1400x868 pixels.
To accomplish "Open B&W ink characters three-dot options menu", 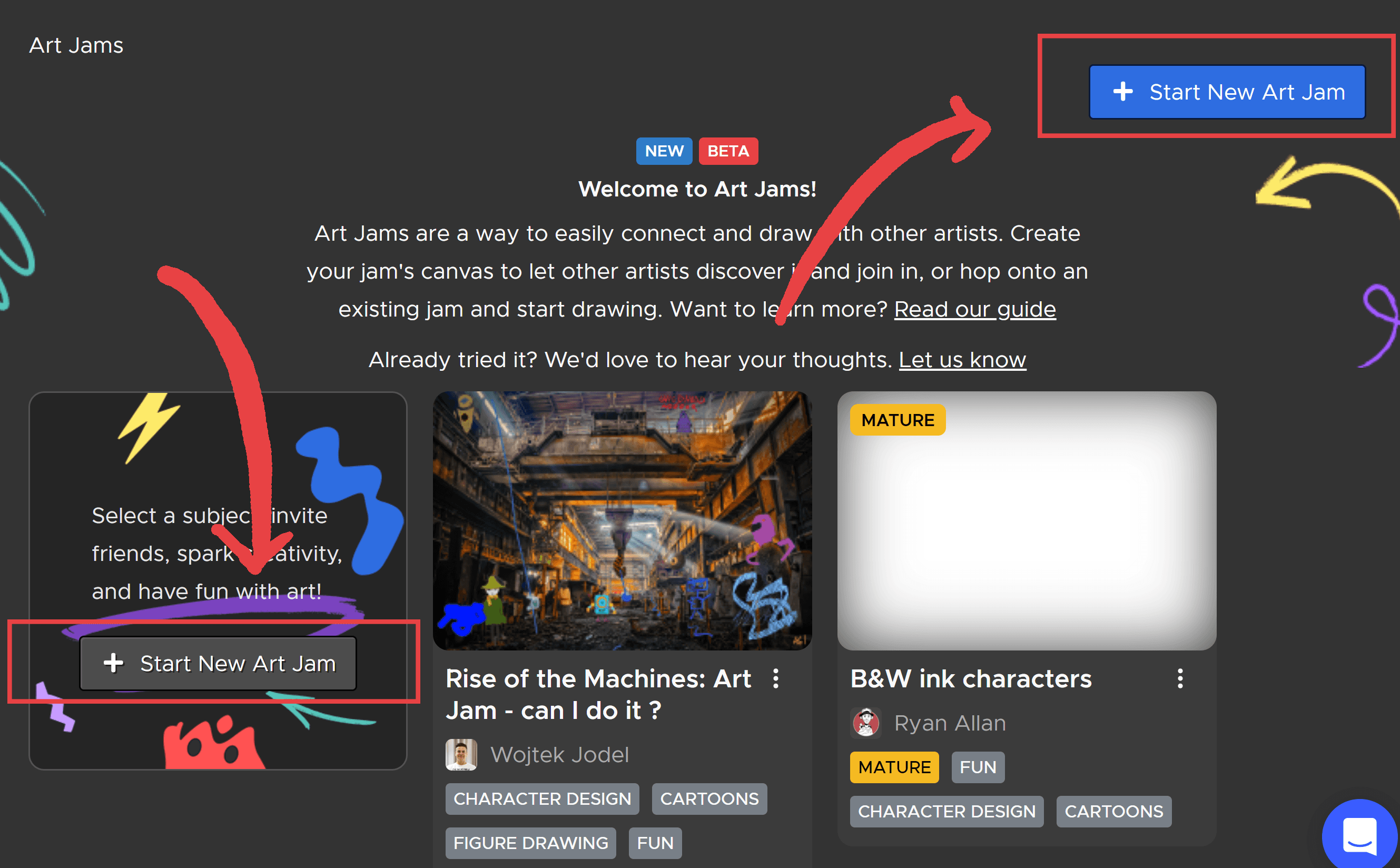I will [1180, 678].
